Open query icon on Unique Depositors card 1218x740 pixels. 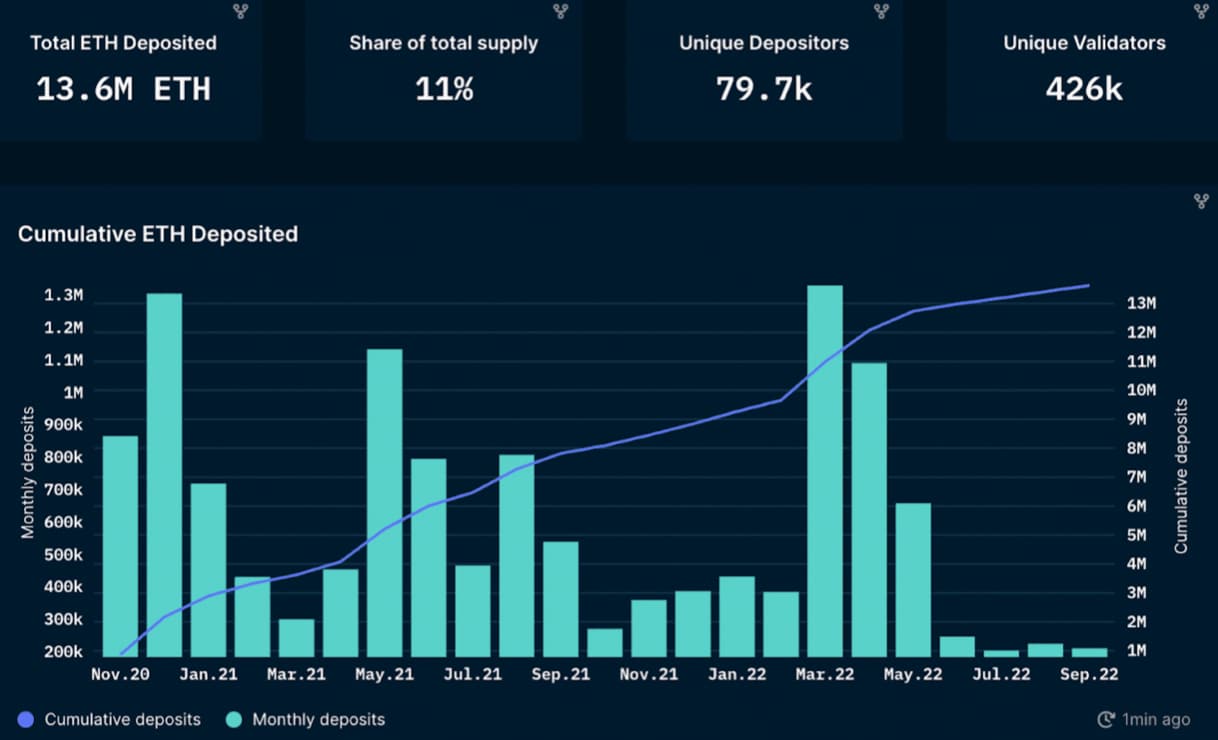(x=881, y=11)
